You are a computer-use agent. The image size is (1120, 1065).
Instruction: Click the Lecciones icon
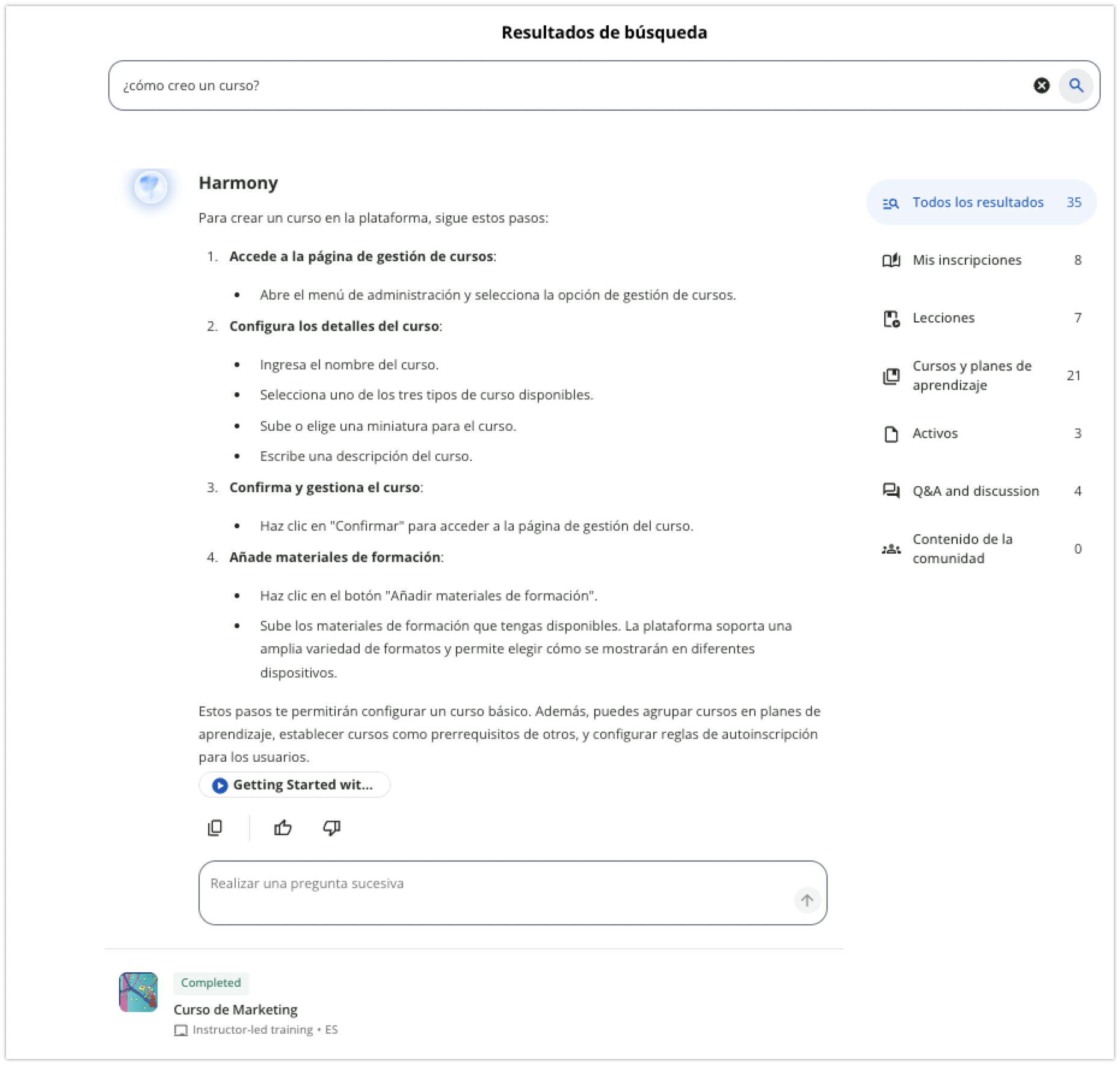coord(891,318)
